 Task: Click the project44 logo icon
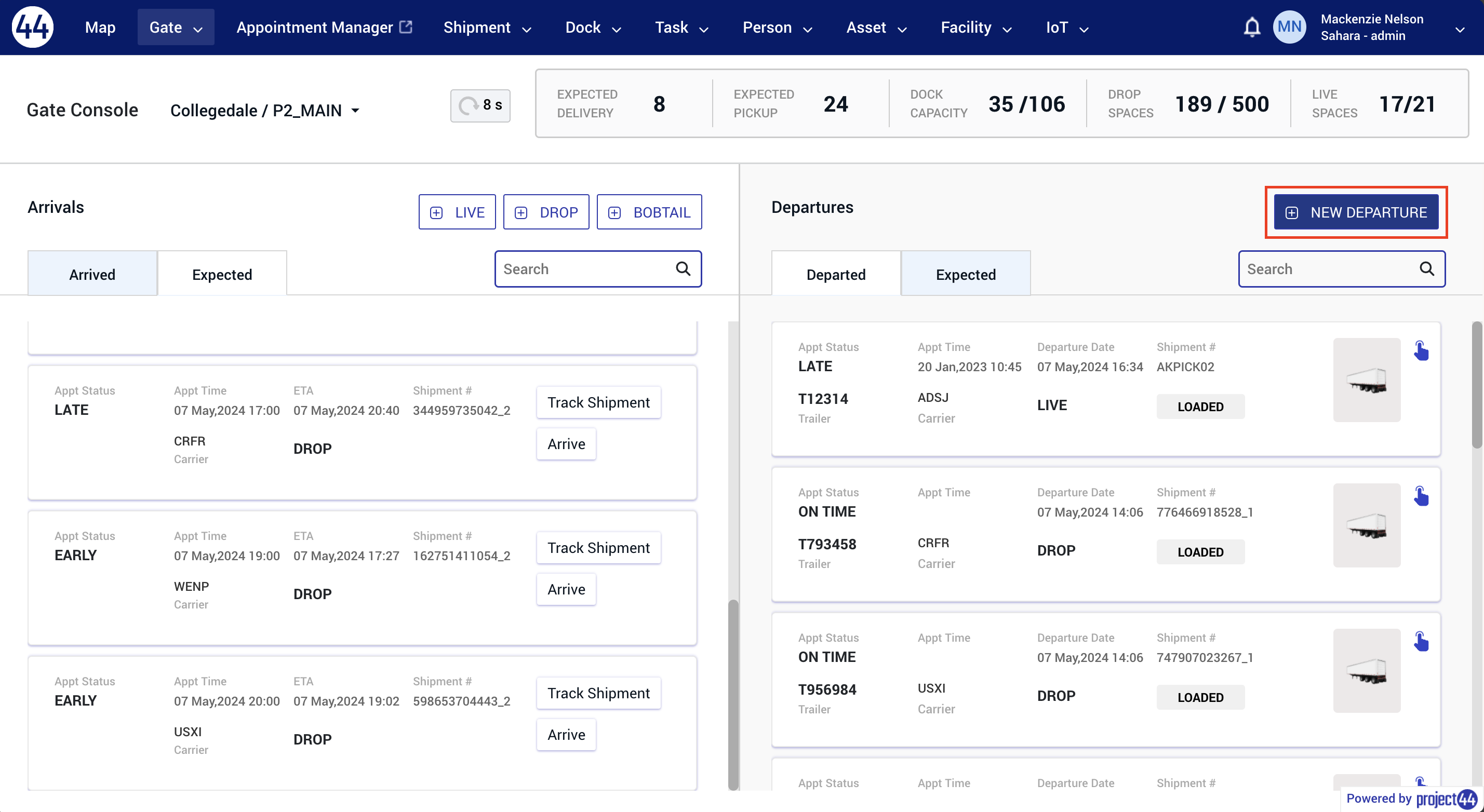point(33,27)
